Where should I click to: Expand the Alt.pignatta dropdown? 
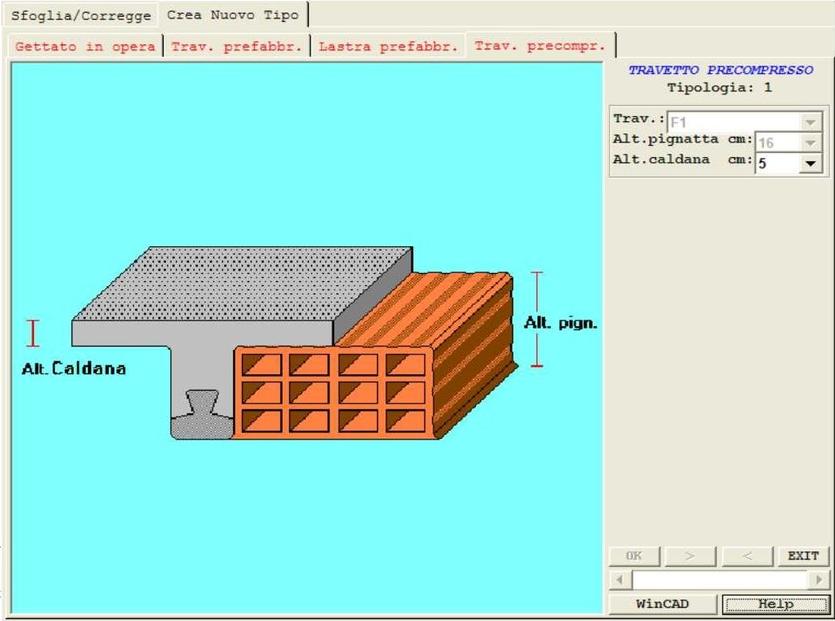pos(810,143)
